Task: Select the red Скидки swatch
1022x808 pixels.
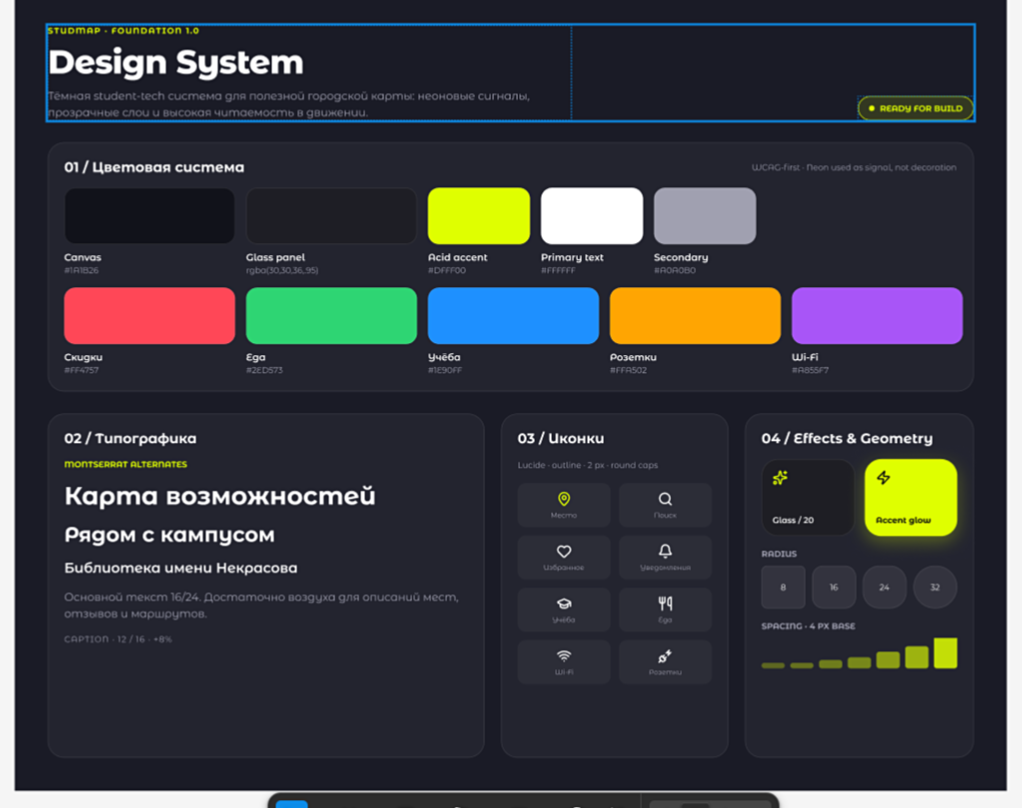Action: click(149, 315)
